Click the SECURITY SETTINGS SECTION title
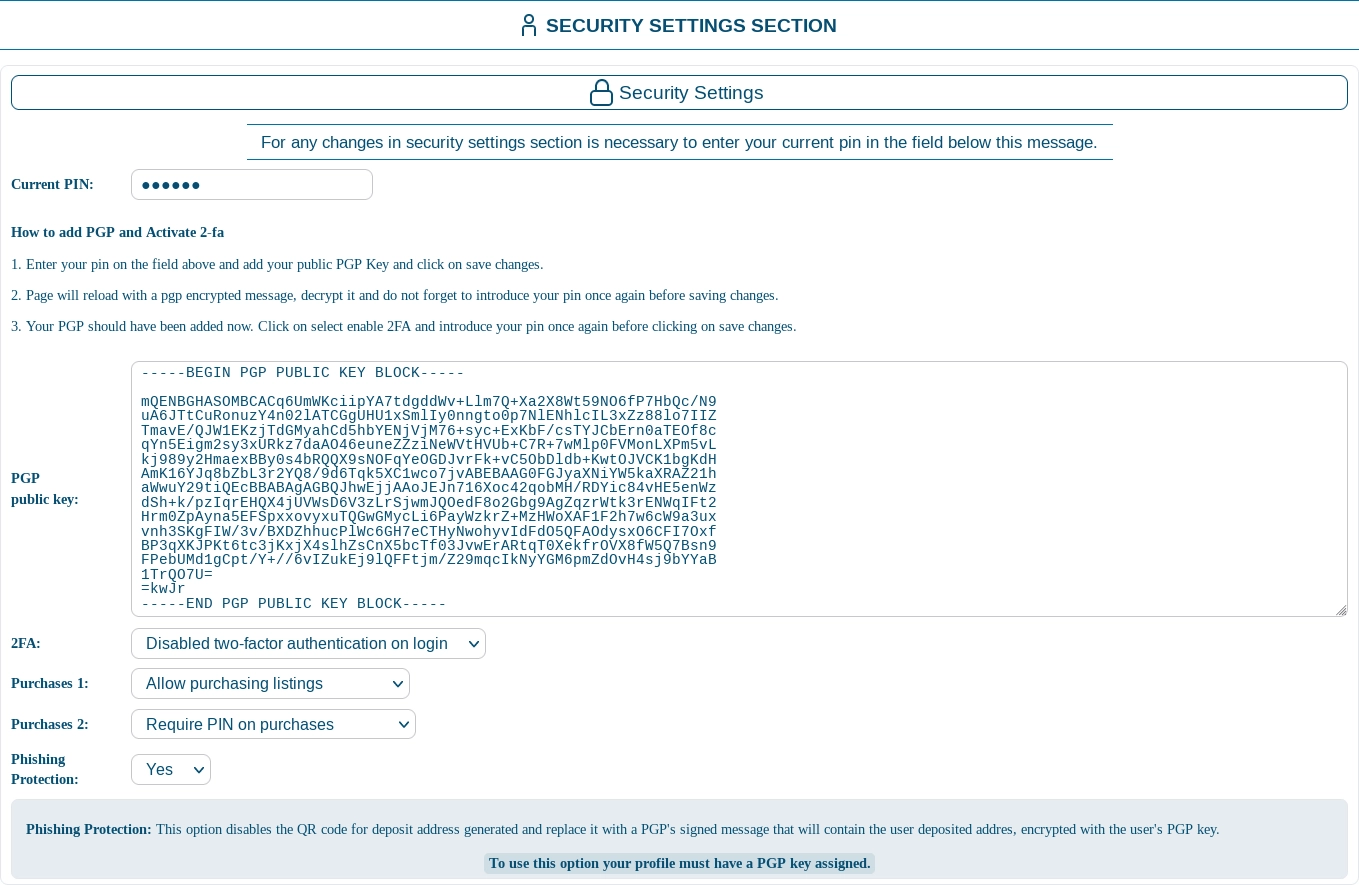Viewport: 1359px width, 885px height. [691, 25]
